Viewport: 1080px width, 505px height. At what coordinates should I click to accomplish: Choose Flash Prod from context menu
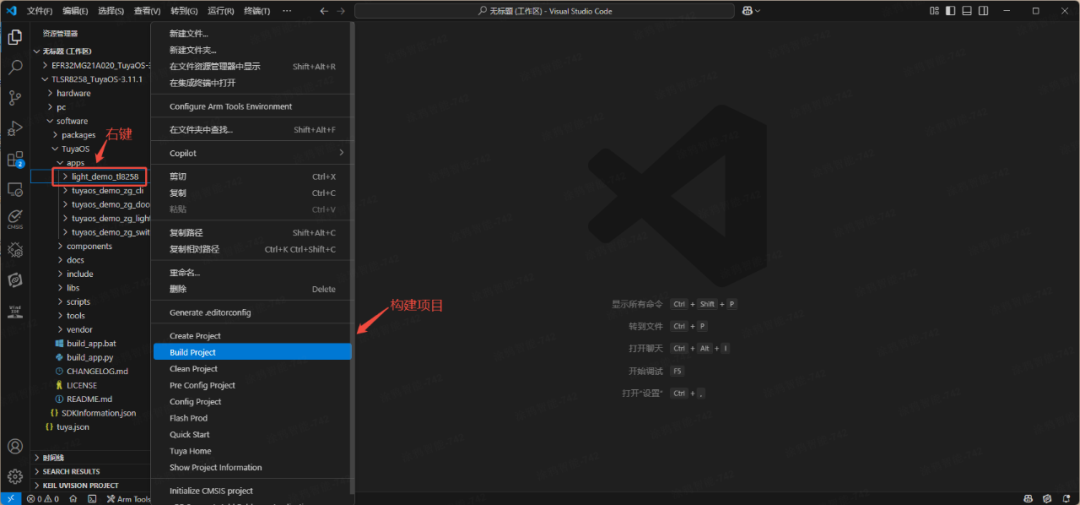click(x=252, y=418)
